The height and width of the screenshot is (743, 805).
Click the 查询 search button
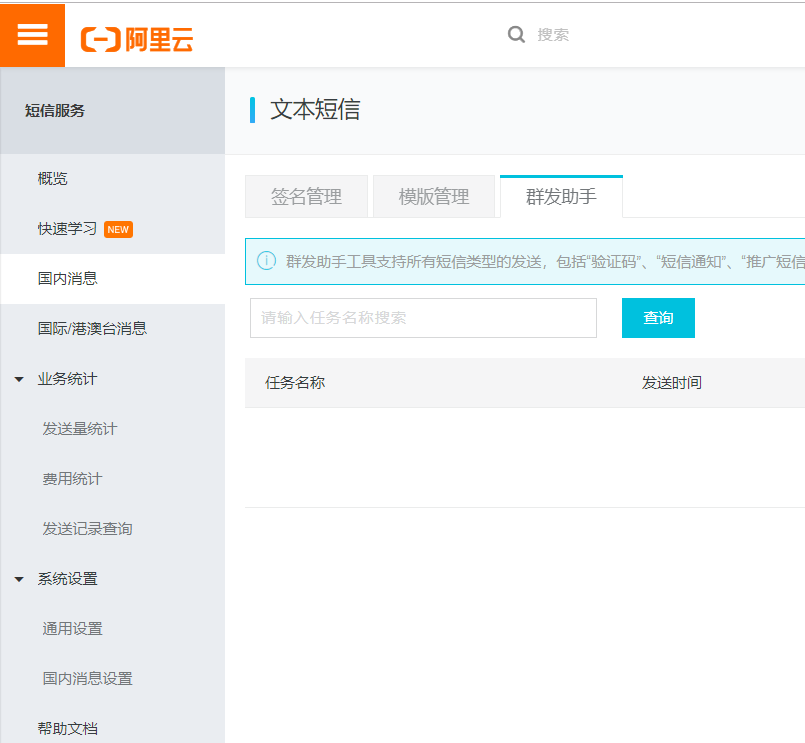[658, 317]
